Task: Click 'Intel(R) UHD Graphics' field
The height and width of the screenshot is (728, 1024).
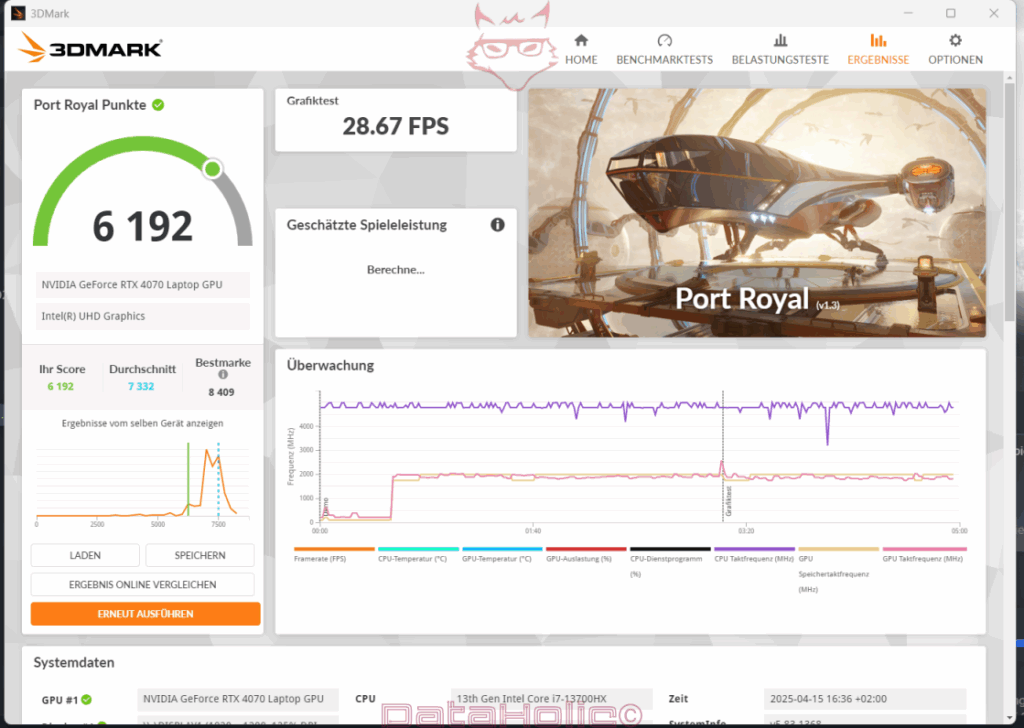Action: point(142,316)
